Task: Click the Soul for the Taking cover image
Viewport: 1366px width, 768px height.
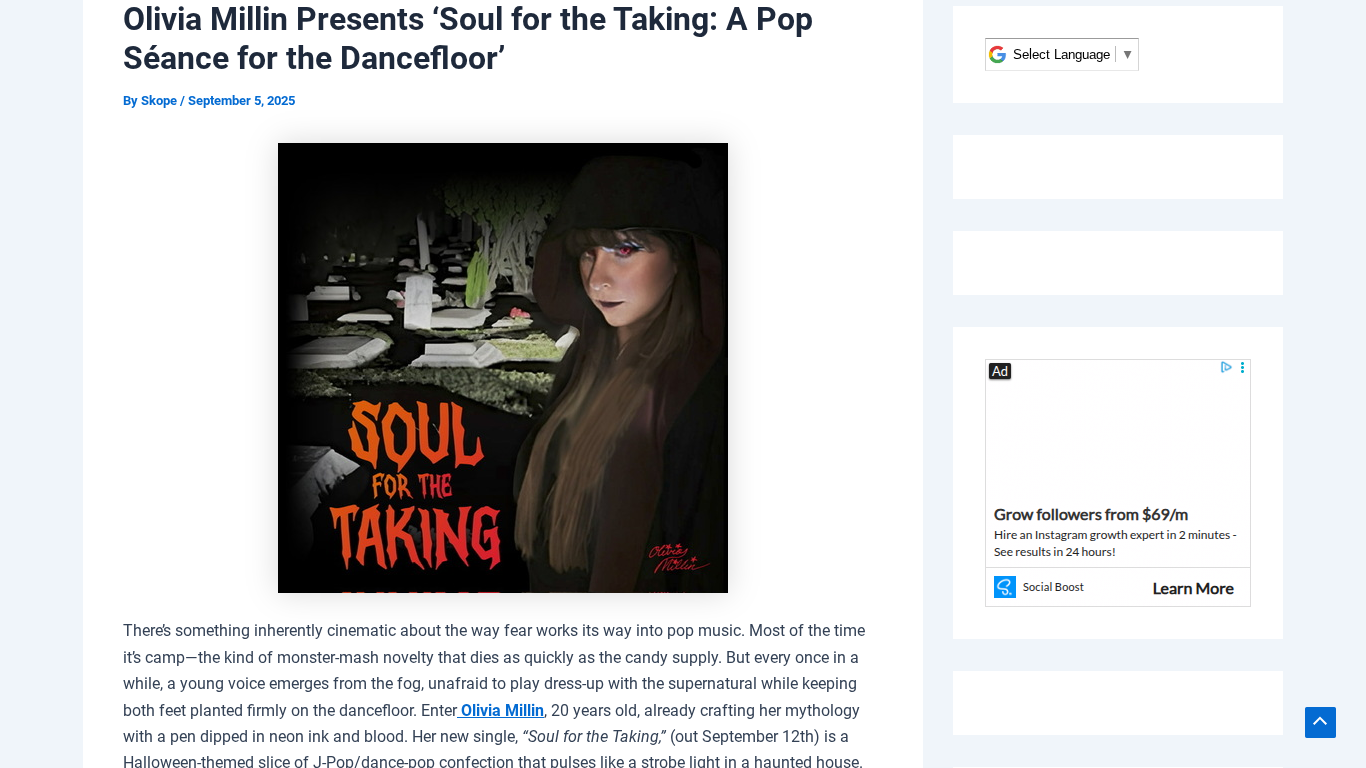Action: (x=503, y=368)
